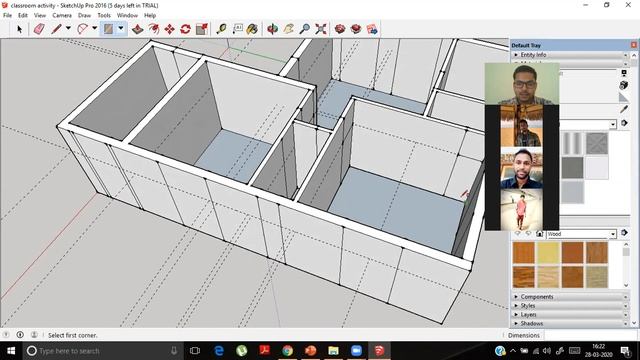The height and width of the screenshot is (360, 640).
Task: Select the Rotate tool
Action: coord(185,29)
